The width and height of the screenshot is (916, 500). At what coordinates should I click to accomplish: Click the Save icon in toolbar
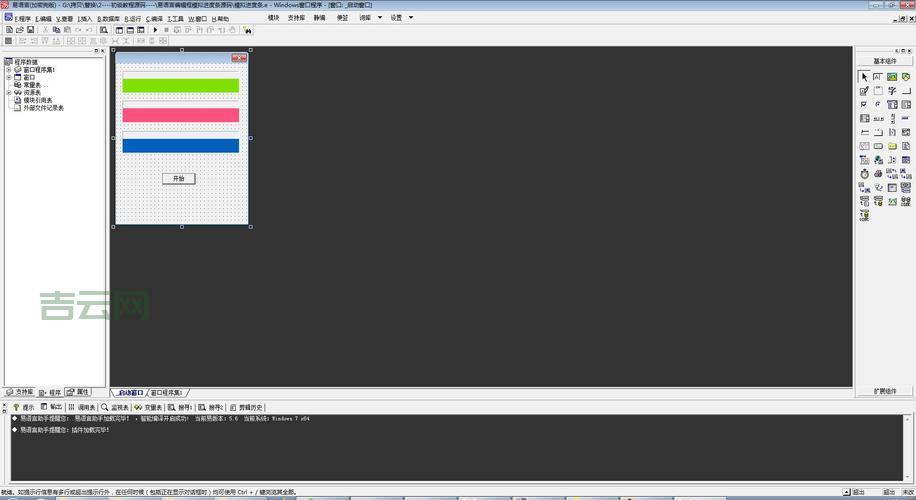[31, 30]
